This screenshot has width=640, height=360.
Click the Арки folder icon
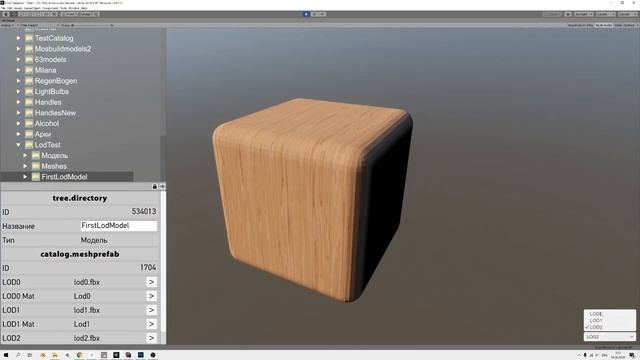pyautogui.click(x=29, y=134)
